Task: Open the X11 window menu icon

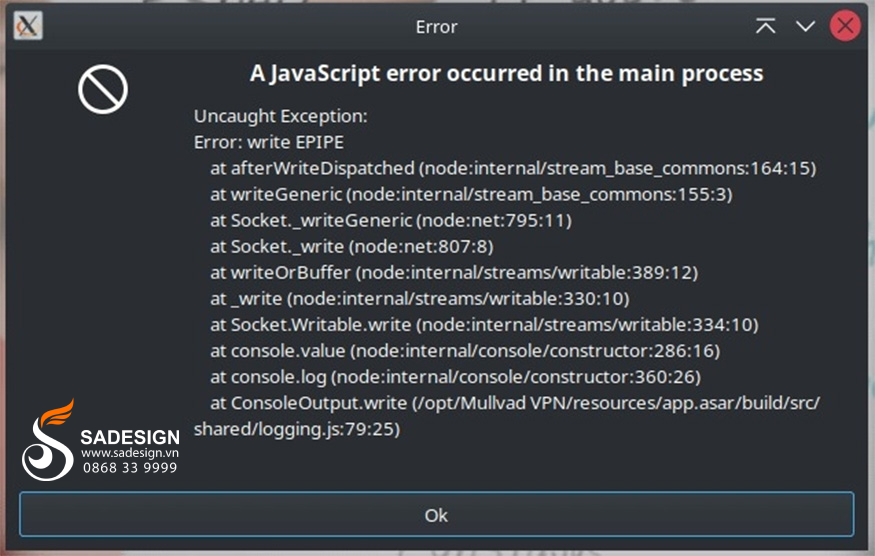Action: [x=28, y=26]
